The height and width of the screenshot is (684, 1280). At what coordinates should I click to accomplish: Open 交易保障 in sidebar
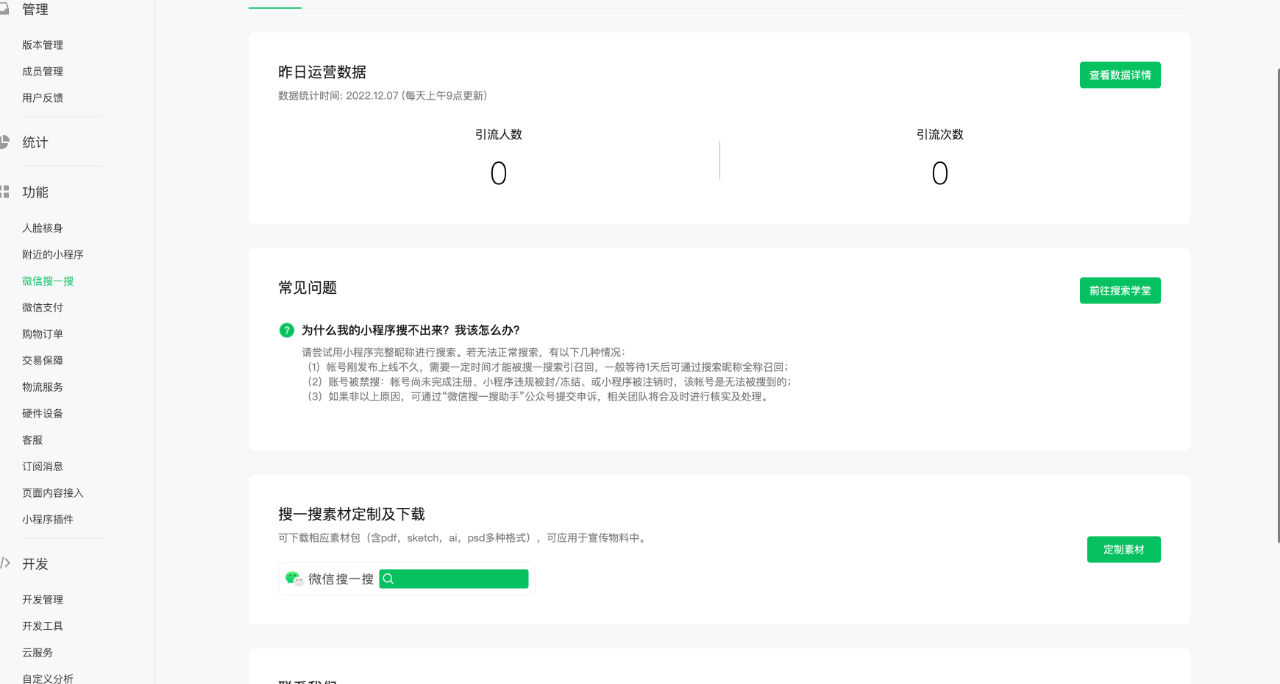(x=43, y=360)
